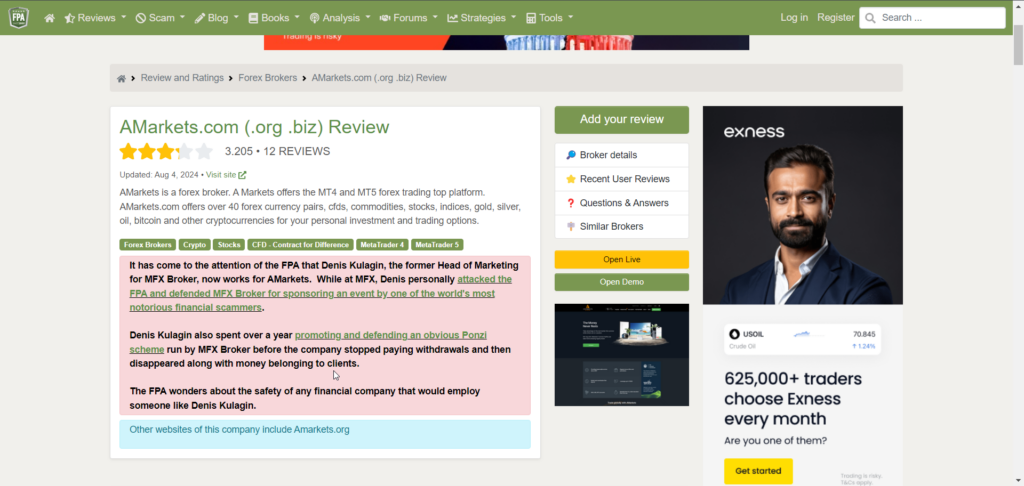The image size is (1024, 486).
Task: Expand the Reviews dropdown menu
Action: [95, 18]
